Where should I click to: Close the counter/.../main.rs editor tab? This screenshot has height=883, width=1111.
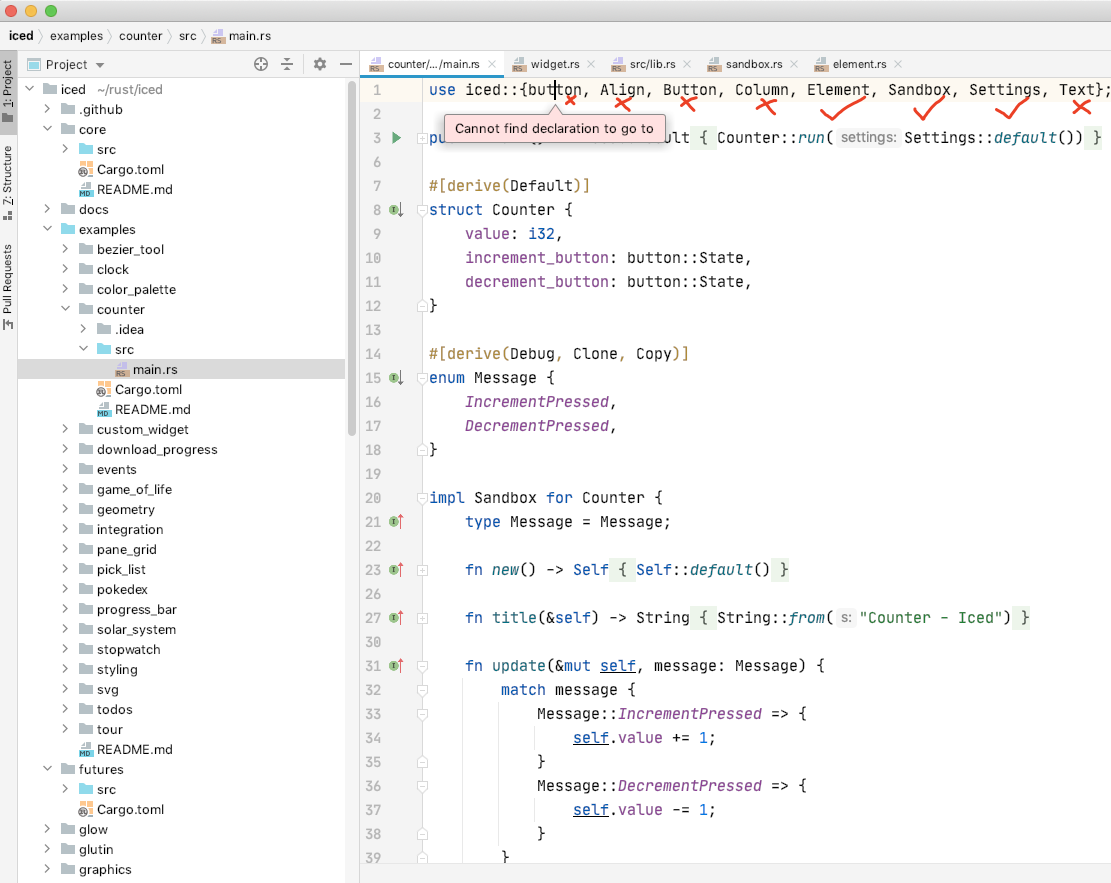[492, 64]
